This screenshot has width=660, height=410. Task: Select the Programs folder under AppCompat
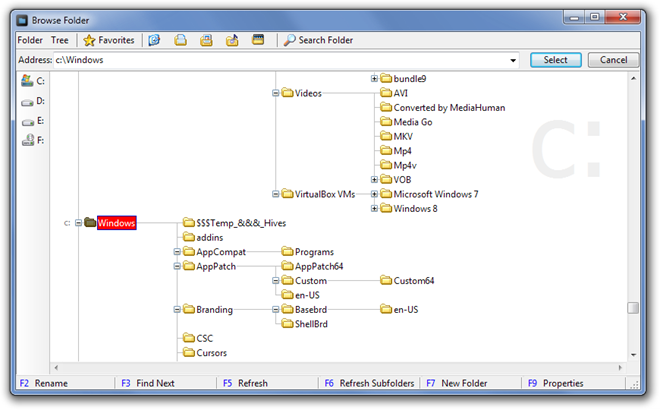[x=308, y=252]
